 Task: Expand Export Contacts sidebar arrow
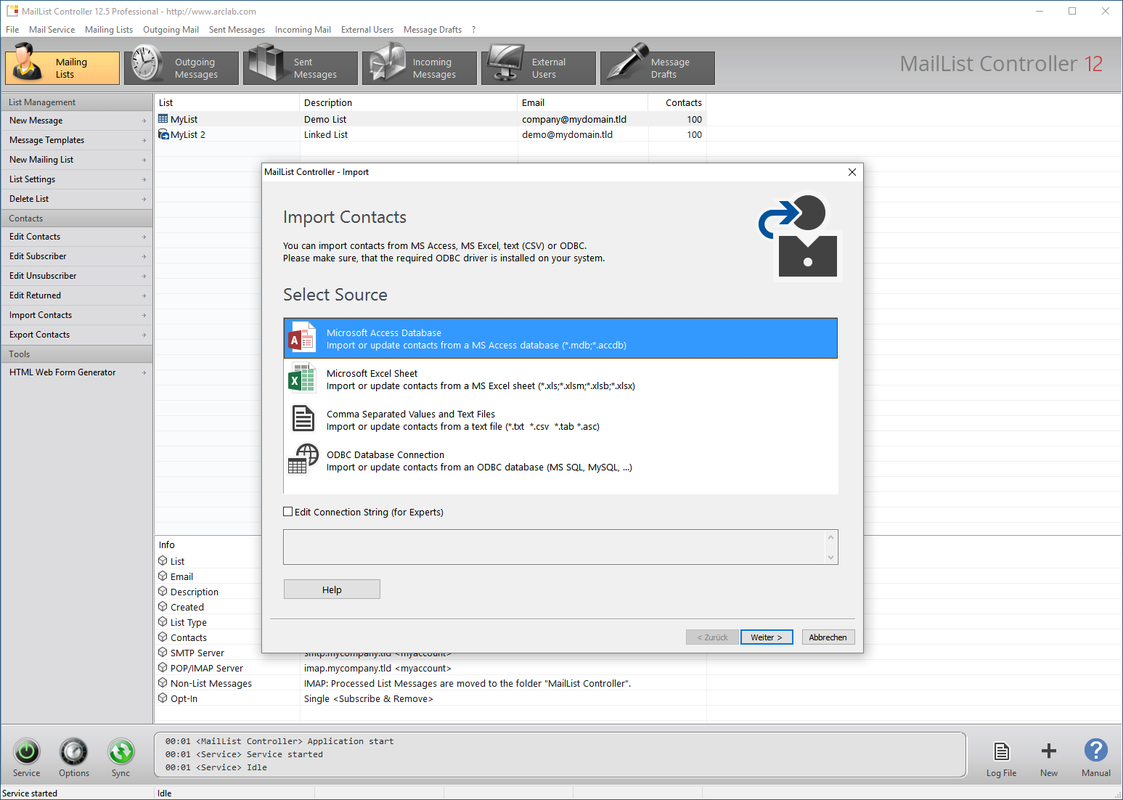coord(144,335)
